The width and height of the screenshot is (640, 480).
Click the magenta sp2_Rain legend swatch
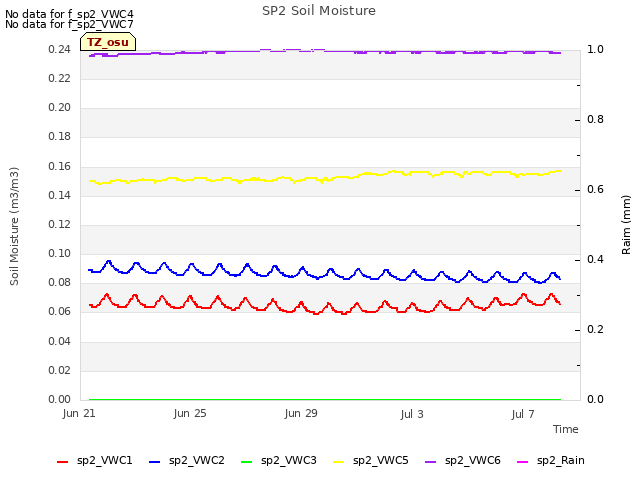pos(522,462)
